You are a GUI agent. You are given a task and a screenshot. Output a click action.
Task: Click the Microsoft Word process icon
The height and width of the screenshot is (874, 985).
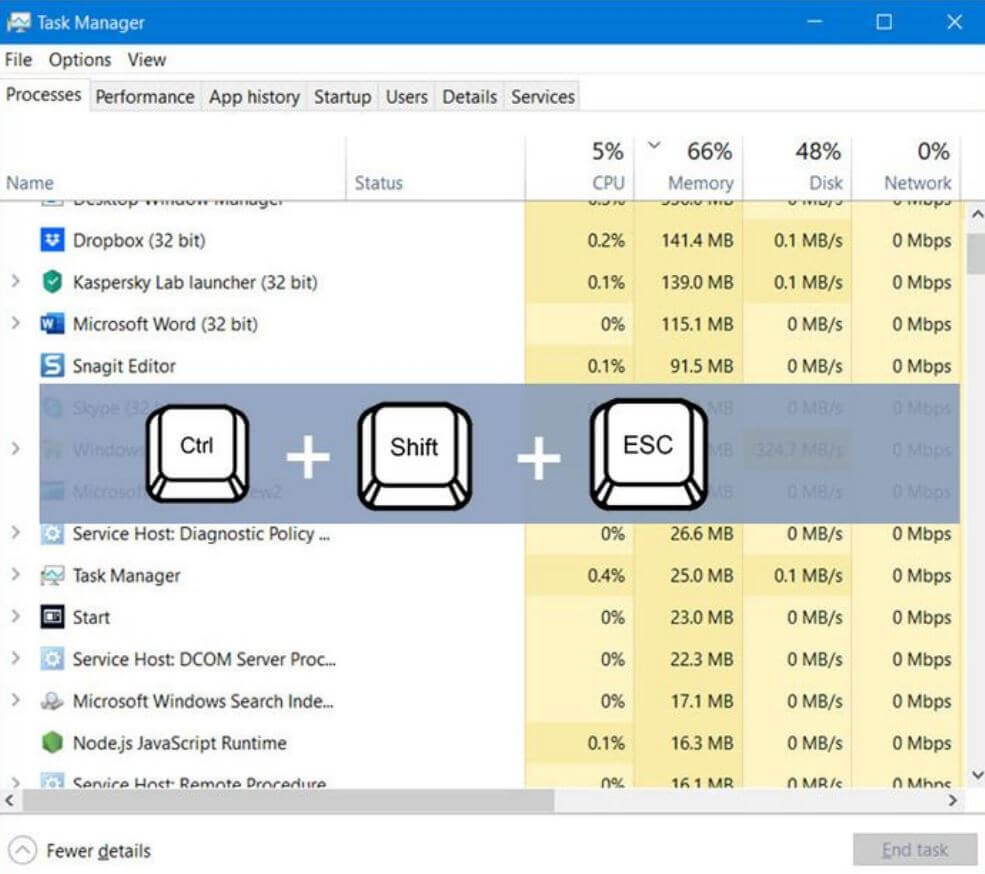52,325
